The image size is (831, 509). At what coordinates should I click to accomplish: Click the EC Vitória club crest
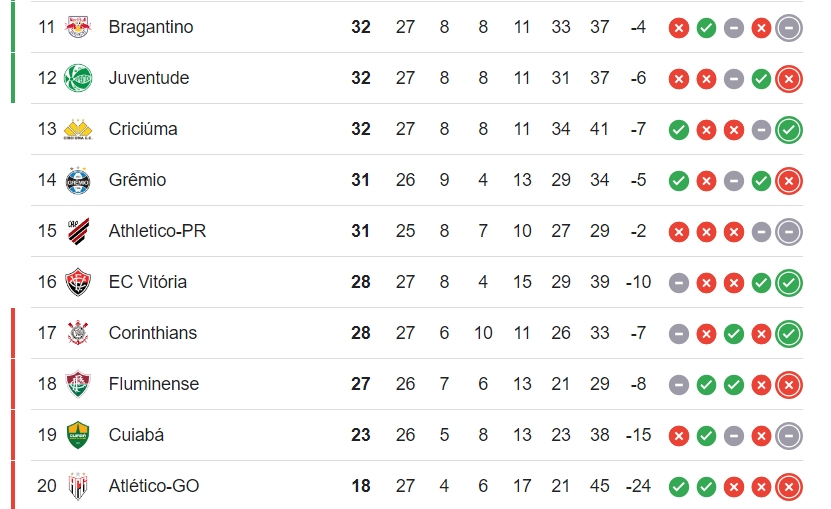coord(78,282)
